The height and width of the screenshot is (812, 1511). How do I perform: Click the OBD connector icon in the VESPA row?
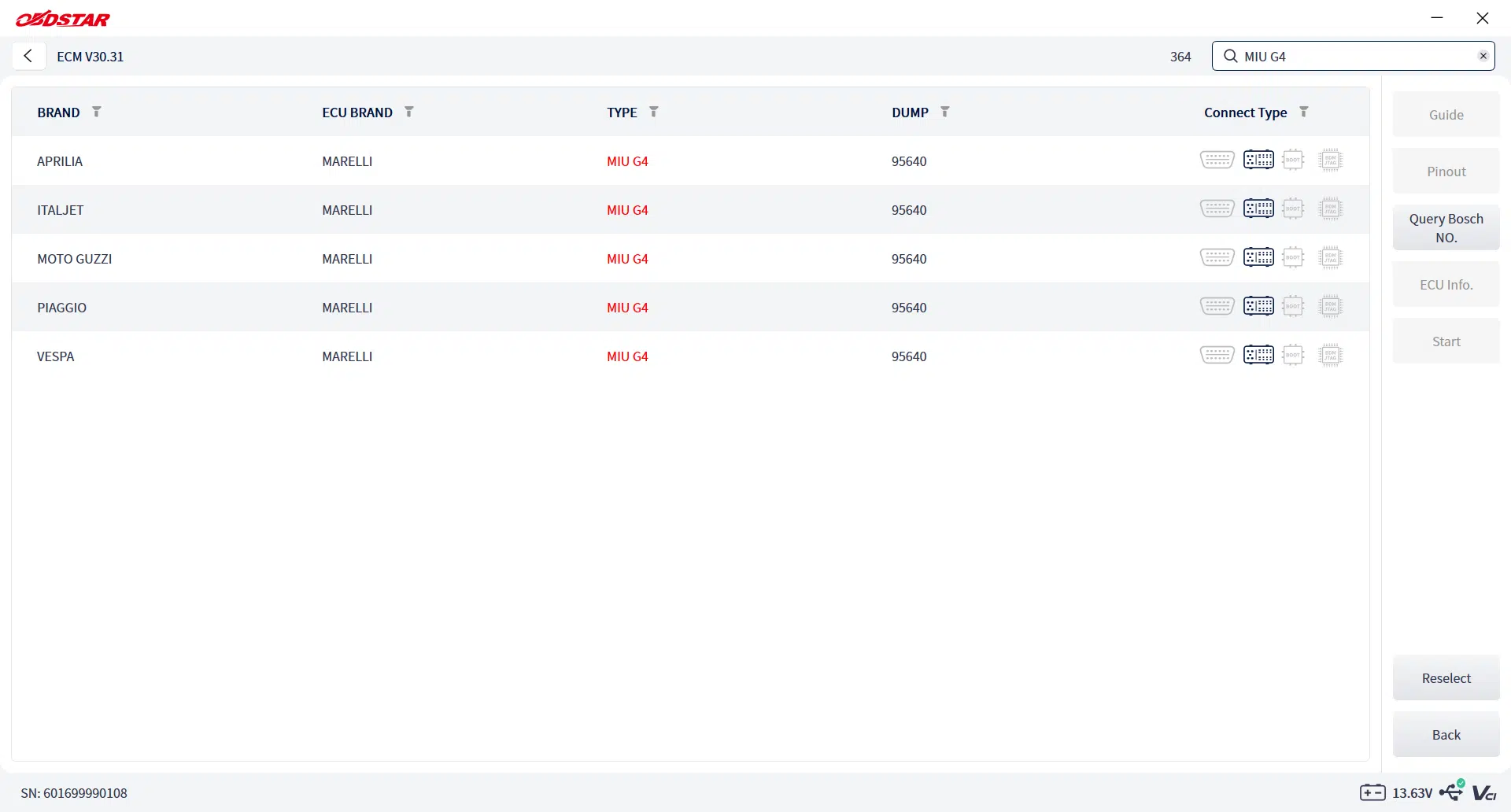pyautogui.click(x=1217, y=355)
